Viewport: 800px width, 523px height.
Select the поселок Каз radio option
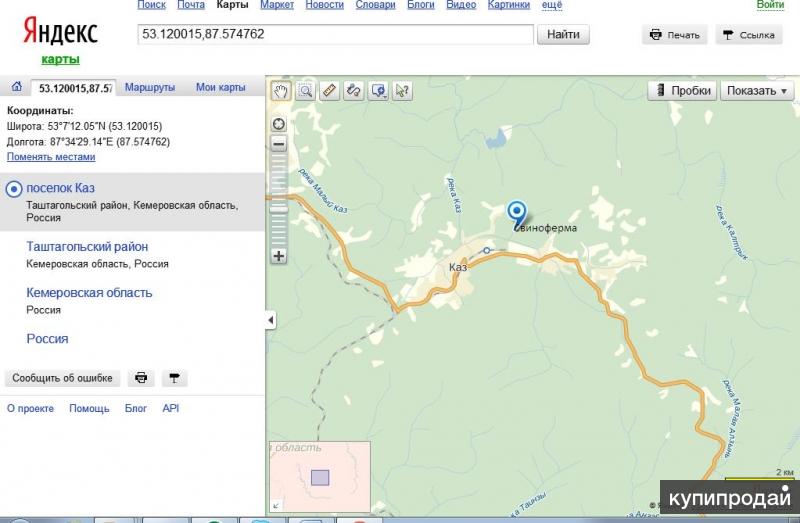tap(14, 189)
